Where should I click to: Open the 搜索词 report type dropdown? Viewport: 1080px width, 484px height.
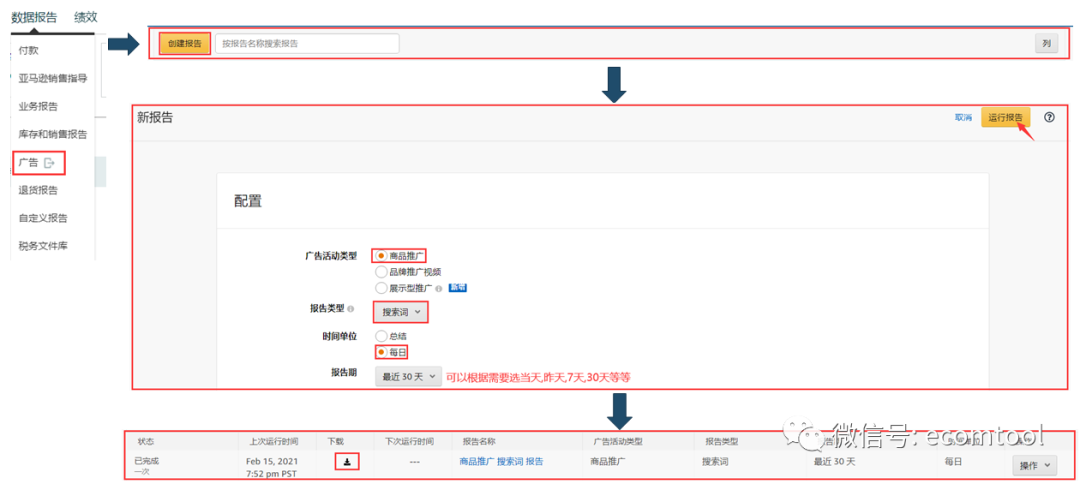pyautogui.click(x=401, y=313)
